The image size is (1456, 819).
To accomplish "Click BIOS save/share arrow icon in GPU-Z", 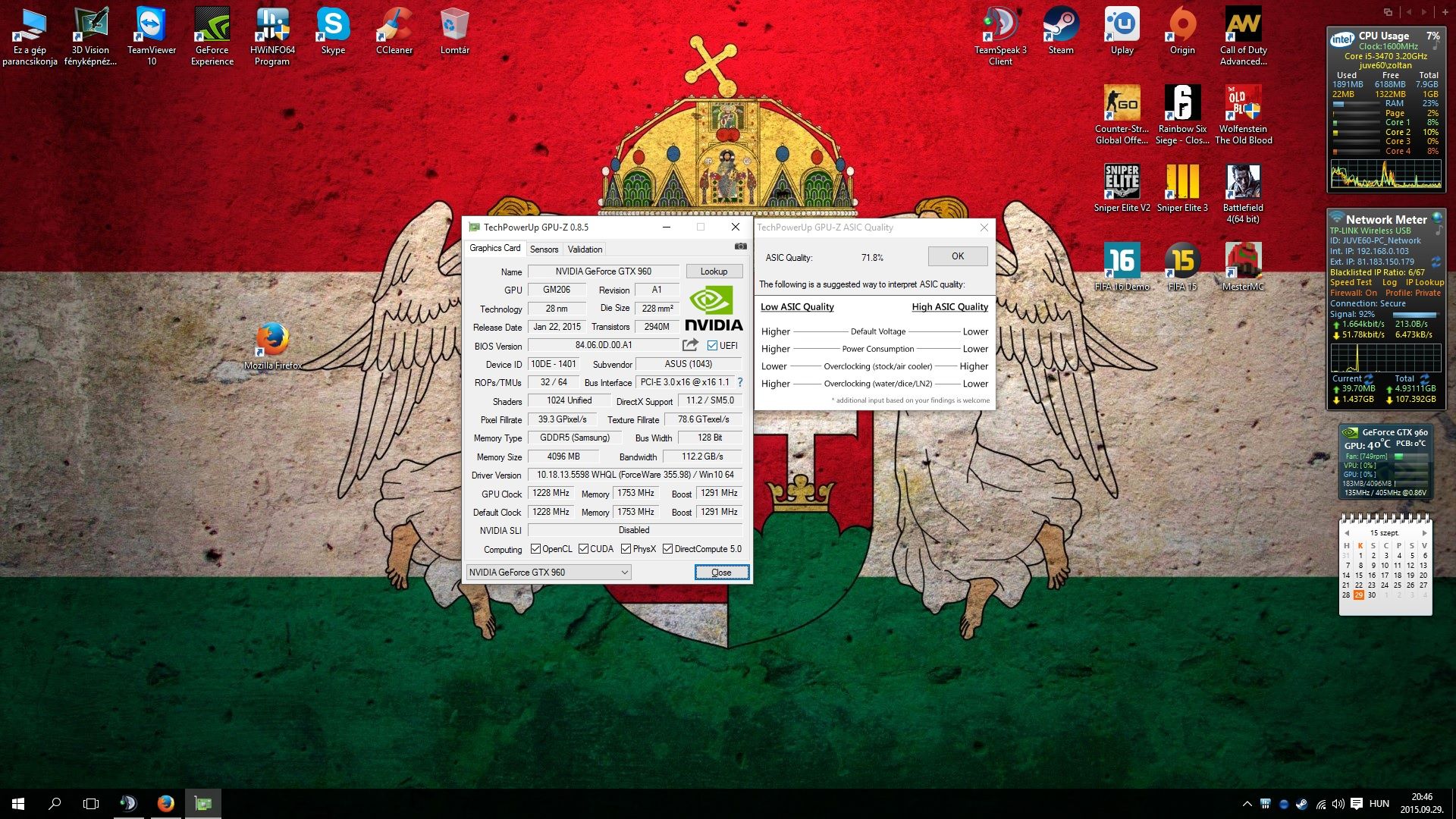I will [689, 345].
